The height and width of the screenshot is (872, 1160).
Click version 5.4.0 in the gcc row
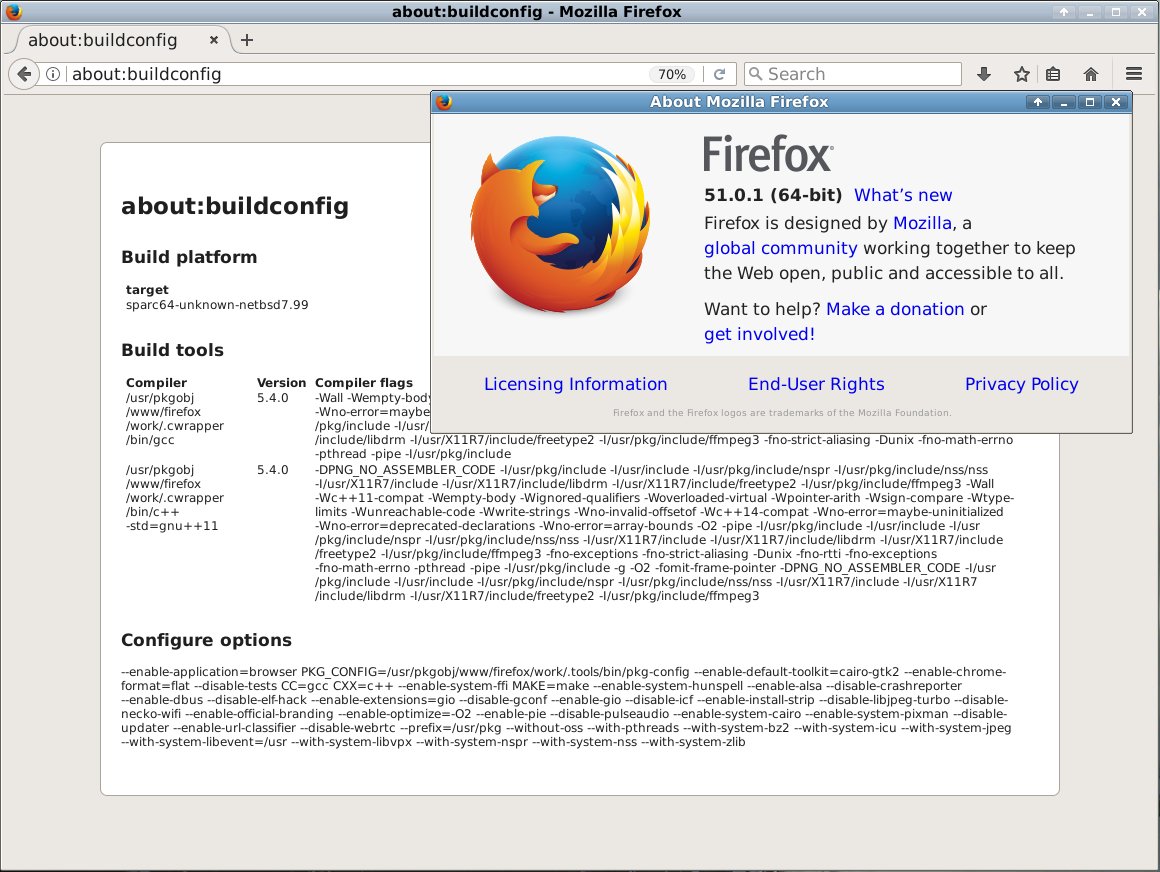pyautogui.click(x=272, y=398)
